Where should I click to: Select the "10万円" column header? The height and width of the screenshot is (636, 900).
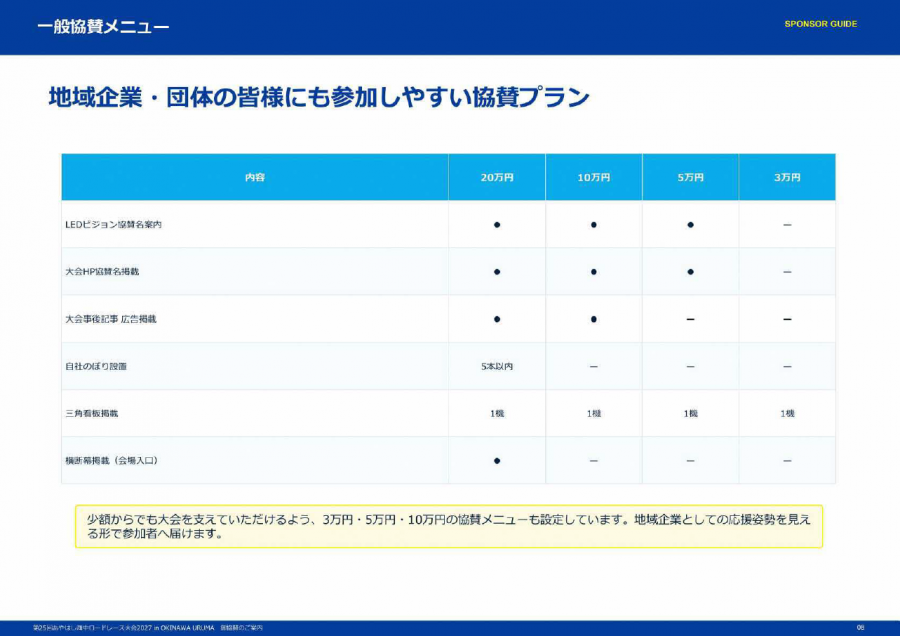coord(593,177)
